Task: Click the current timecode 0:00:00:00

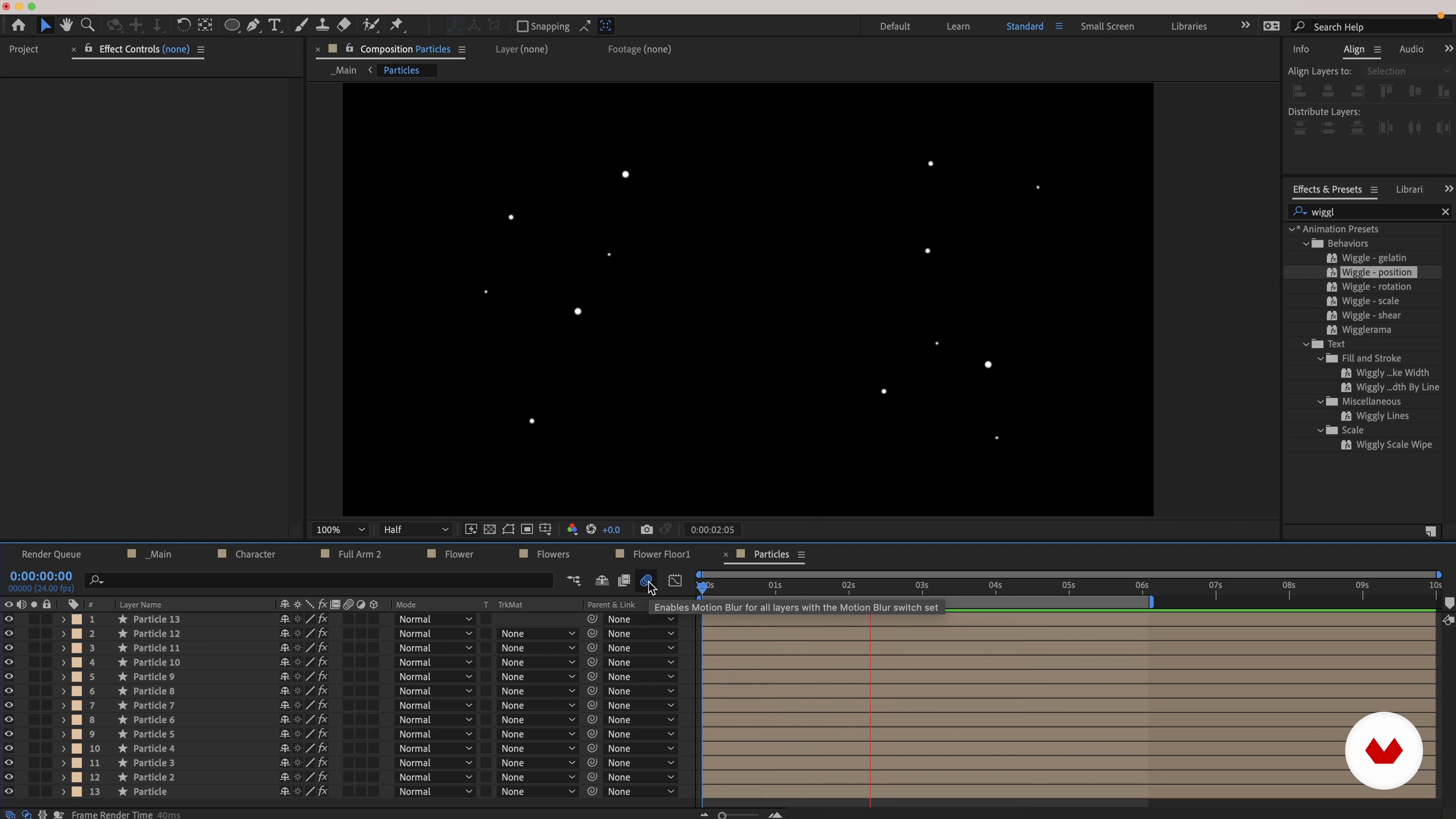Action: tap(41, 576)
